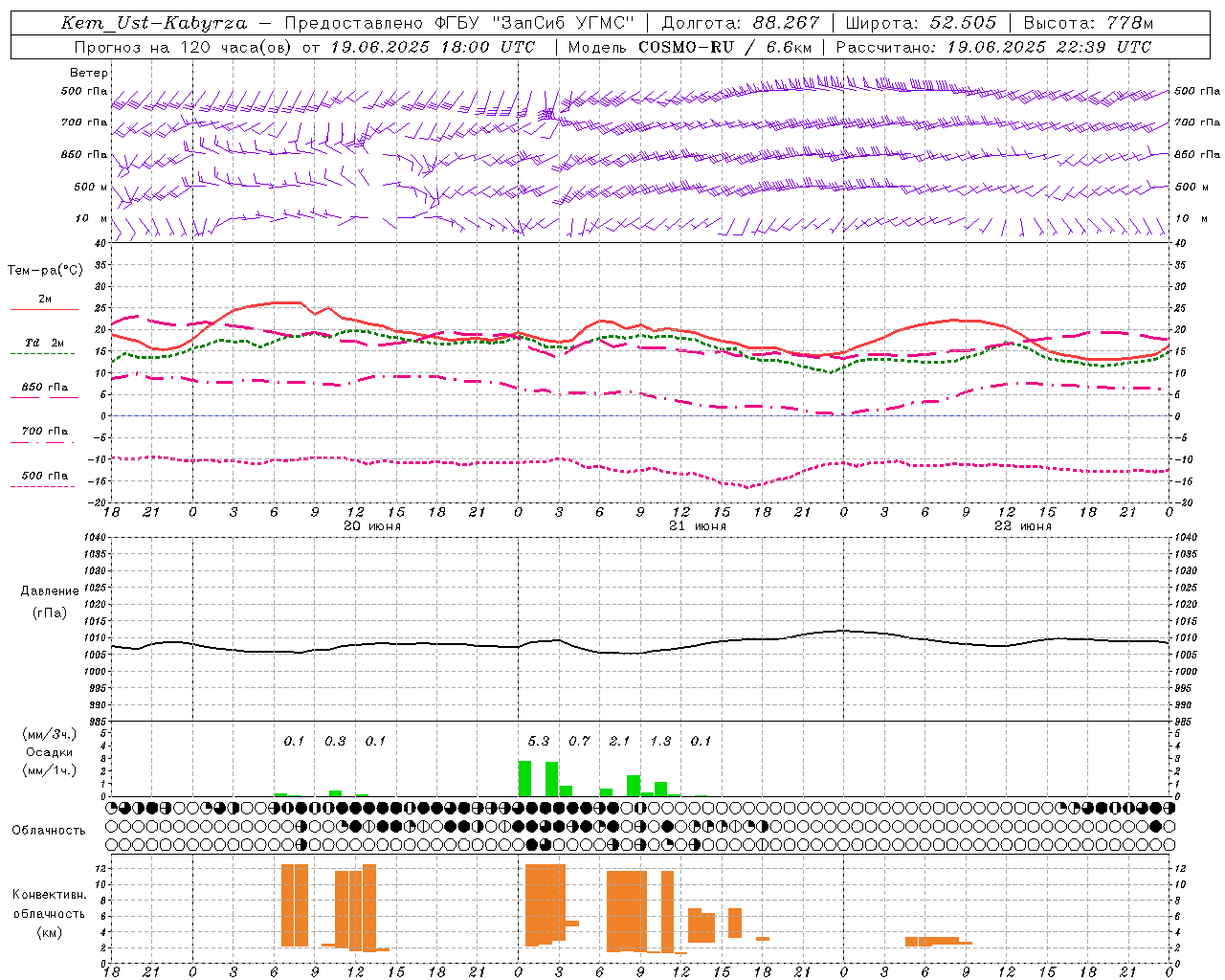This screenshot has height=980, width=1225.
Task: Click the elevation text Высота: 778м
Action: (1088, 23)
